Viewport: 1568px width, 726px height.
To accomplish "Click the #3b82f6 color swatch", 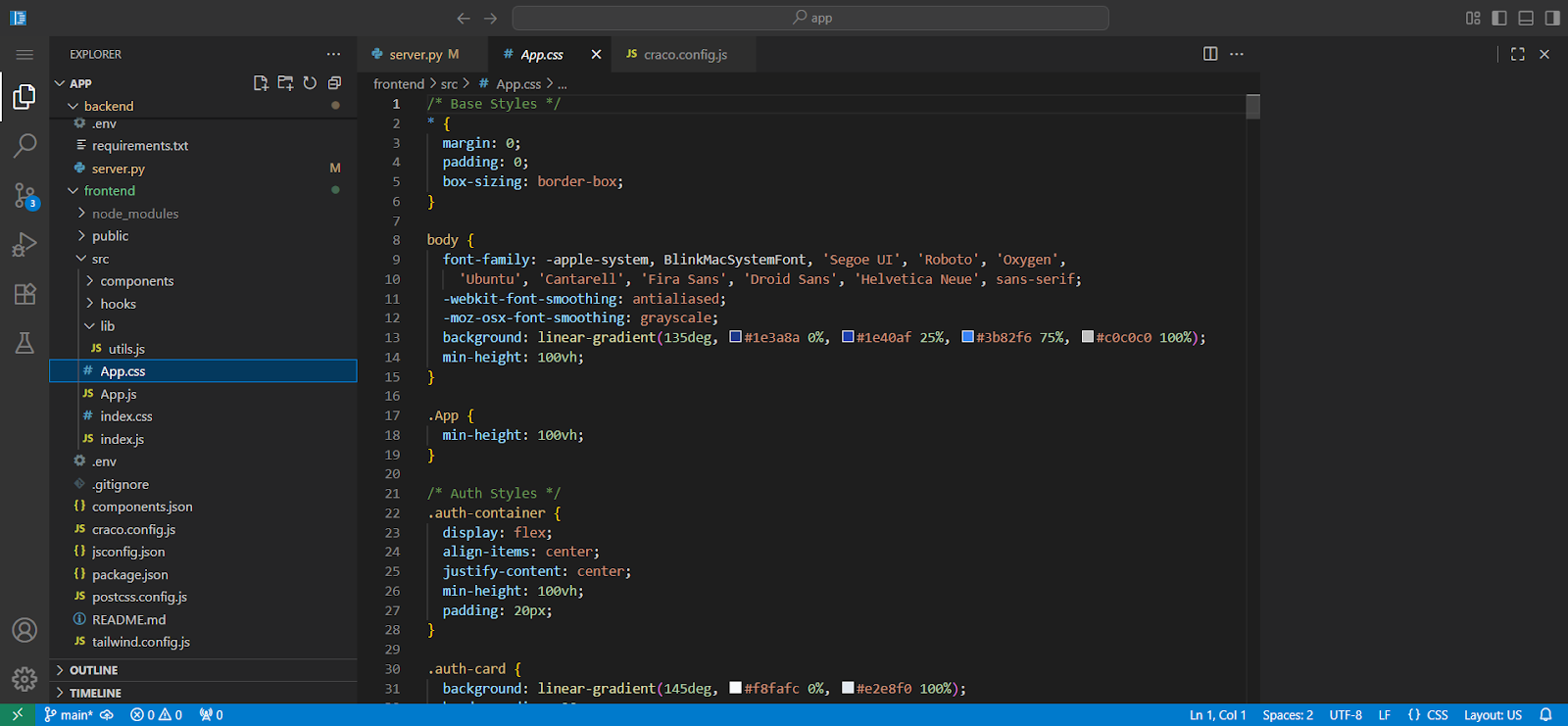I will pyautogui.click(x=967, y=337).
